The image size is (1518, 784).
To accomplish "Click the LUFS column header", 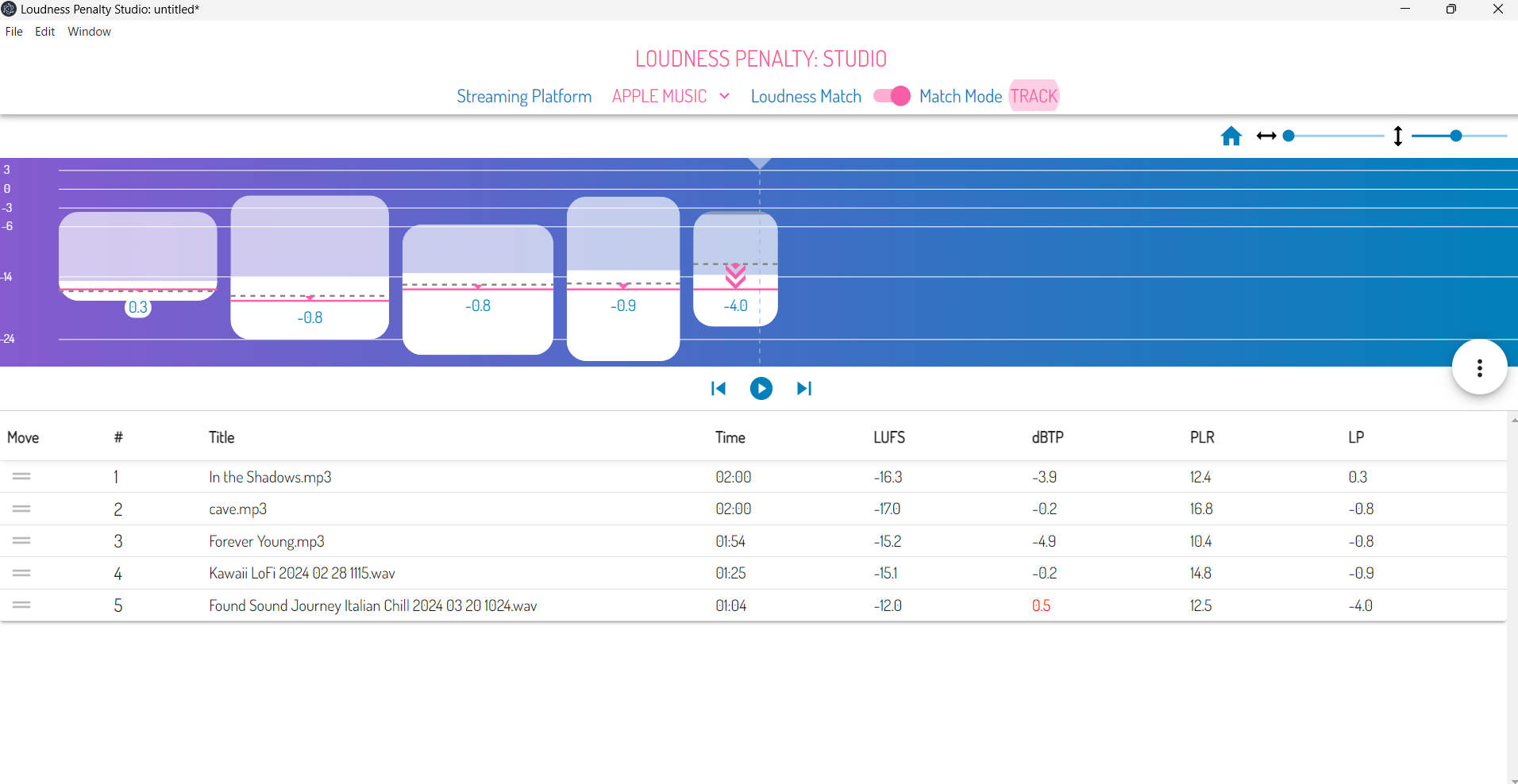I will click(889, 437).
